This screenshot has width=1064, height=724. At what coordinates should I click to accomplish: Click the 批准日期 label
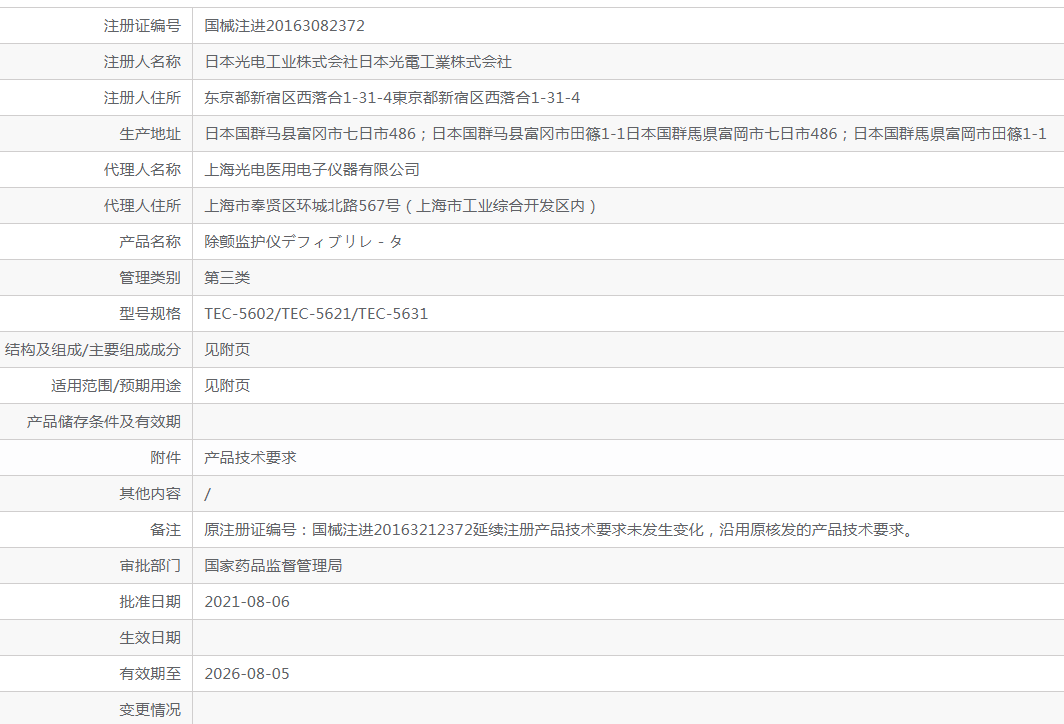pyautogui.click(x=150, y=601)
